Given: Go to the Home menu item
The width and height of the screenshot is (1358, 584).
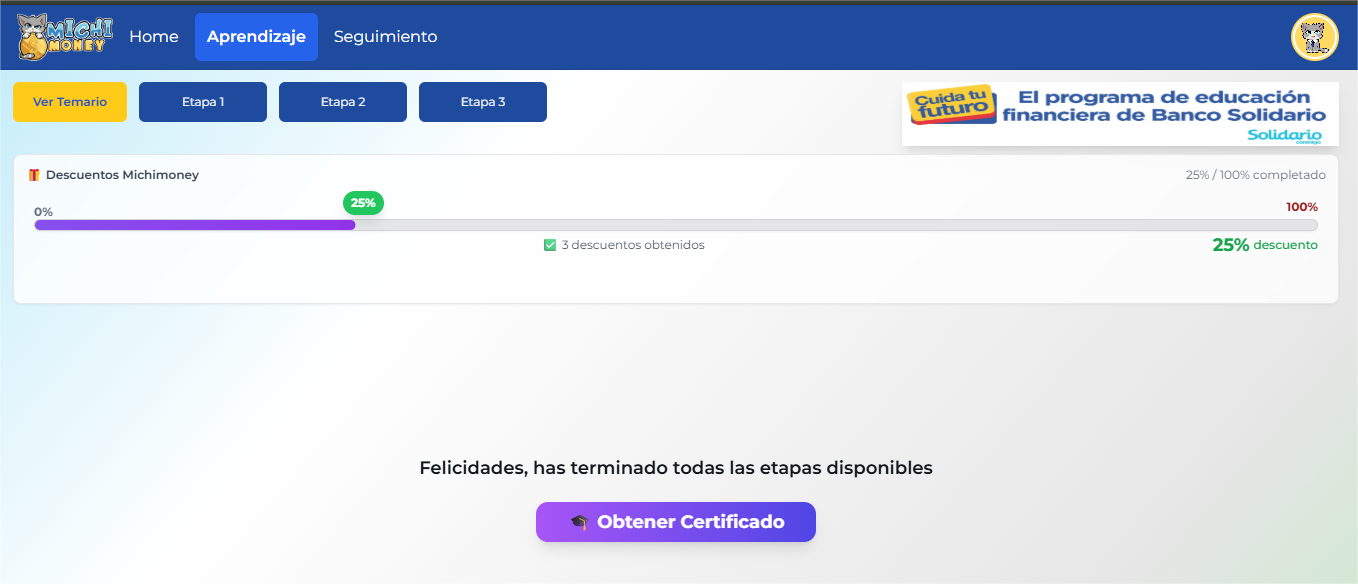Looking at the screenshot, I should [154, 36].
